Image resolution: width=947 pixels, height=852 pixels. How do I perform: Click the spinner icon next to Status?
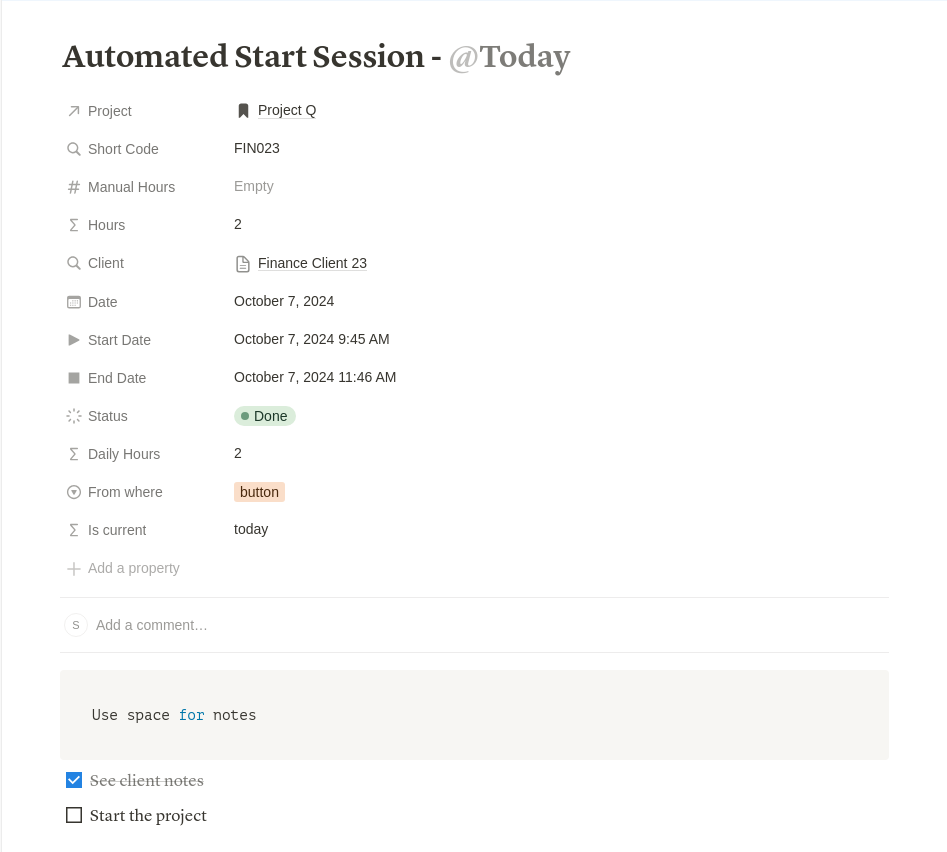pos(74,416)
